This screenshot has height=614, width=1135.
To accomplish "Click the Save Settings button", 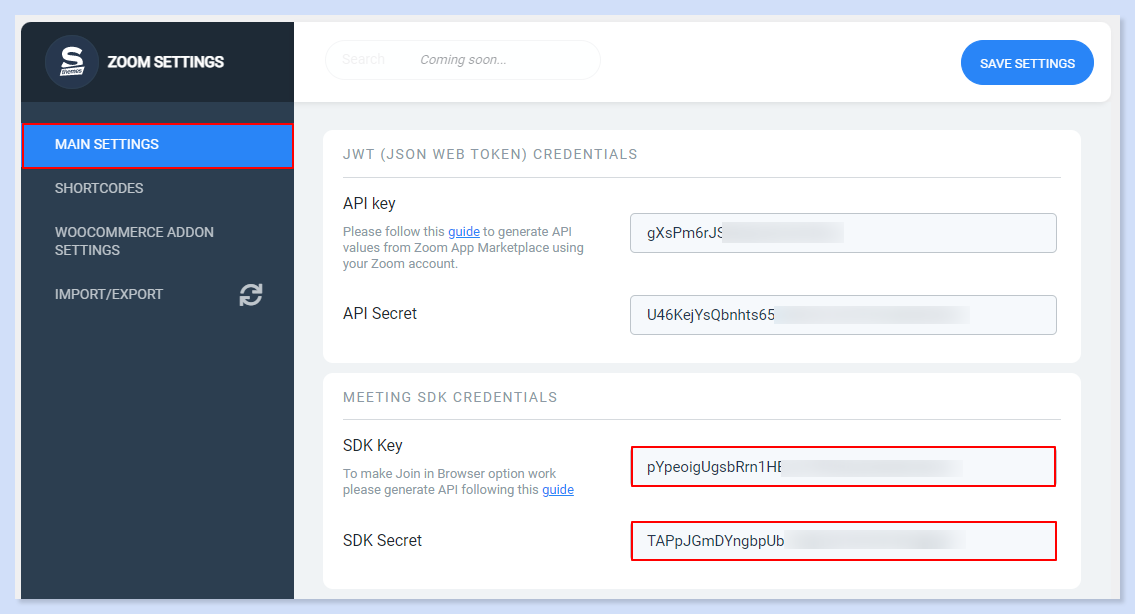I will (1027, 63).
